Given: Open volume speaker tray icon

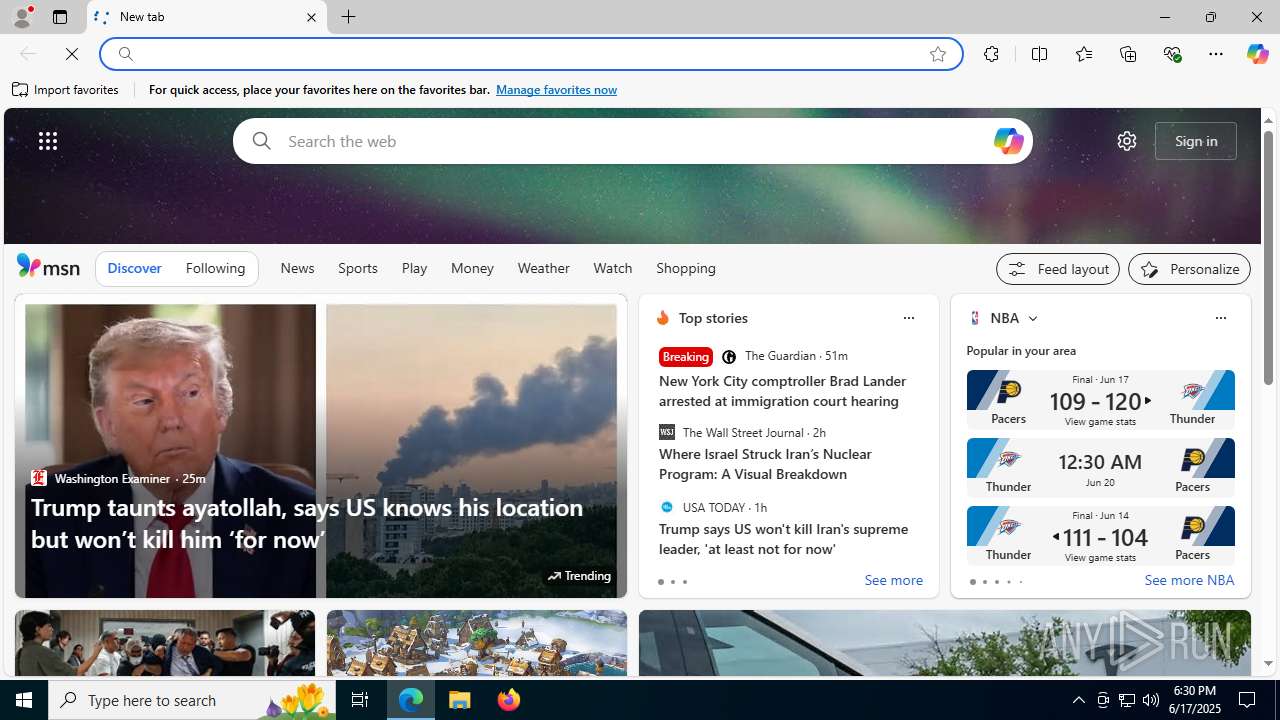Looking at the screenshot, I should click(x=1151, y=700).
